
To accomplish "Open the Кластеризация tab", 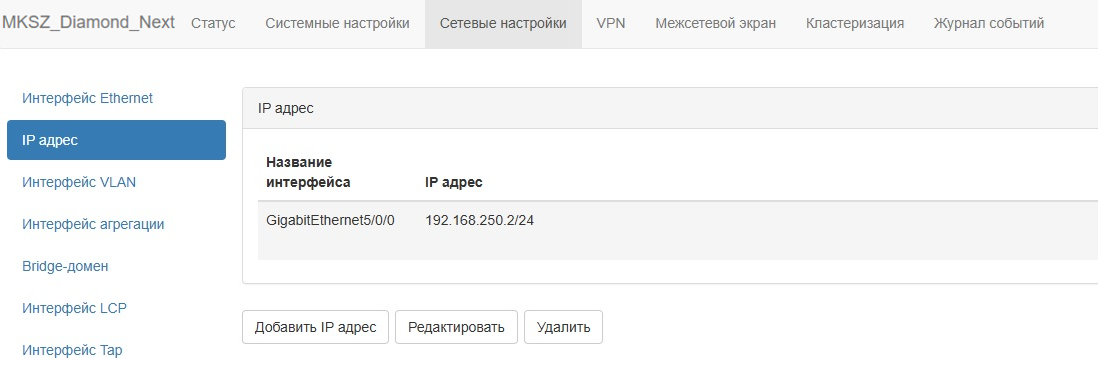I will click(854, 23).
